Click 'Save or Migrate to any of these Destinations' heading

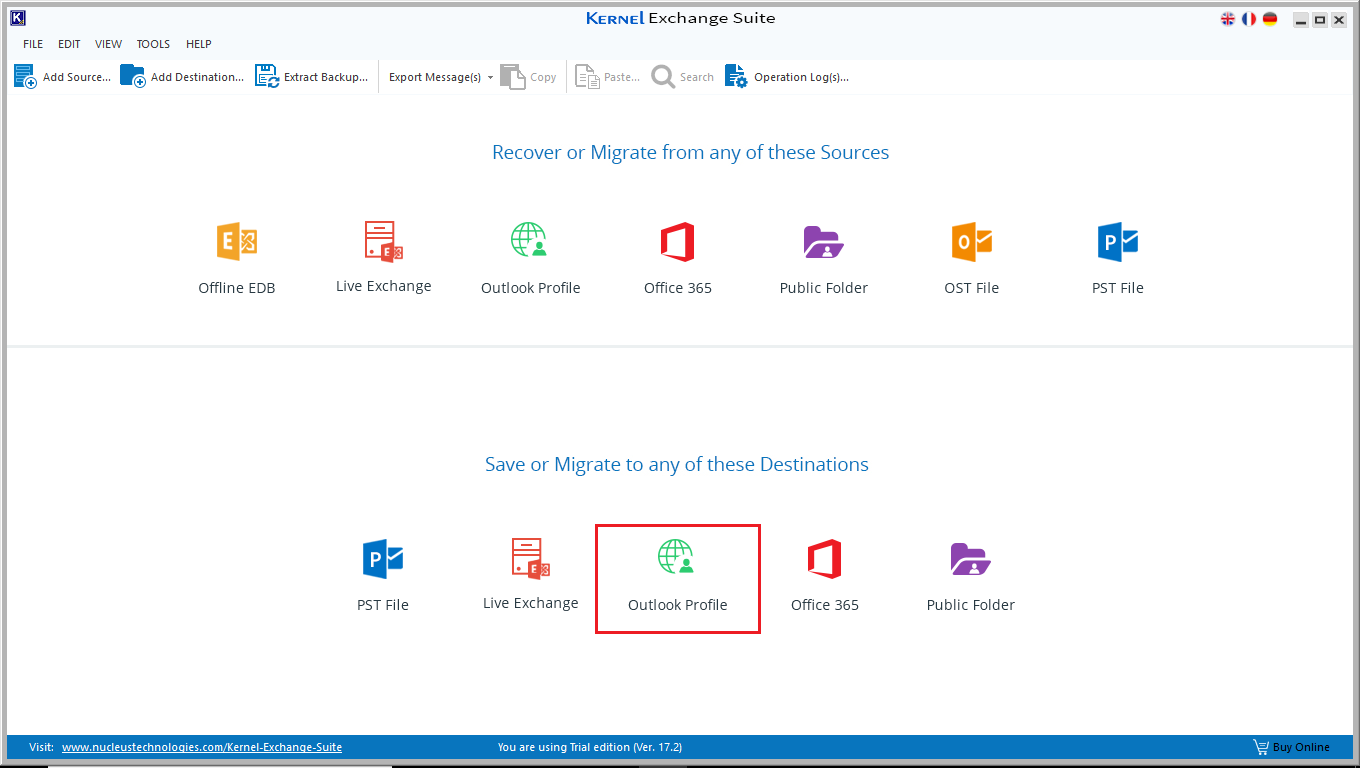tap(677, 464)
